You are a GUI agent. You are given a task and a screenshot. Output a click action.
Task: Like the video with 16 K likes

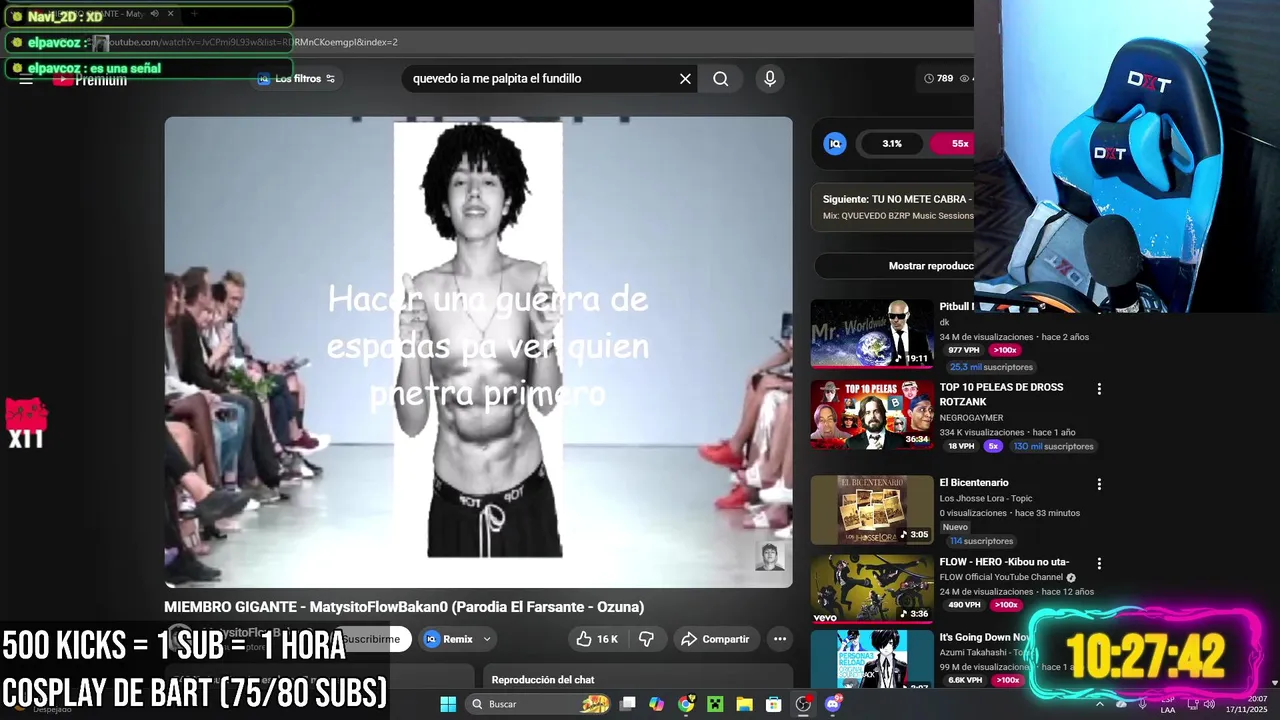pyautogui.click(x=597, y=639)
